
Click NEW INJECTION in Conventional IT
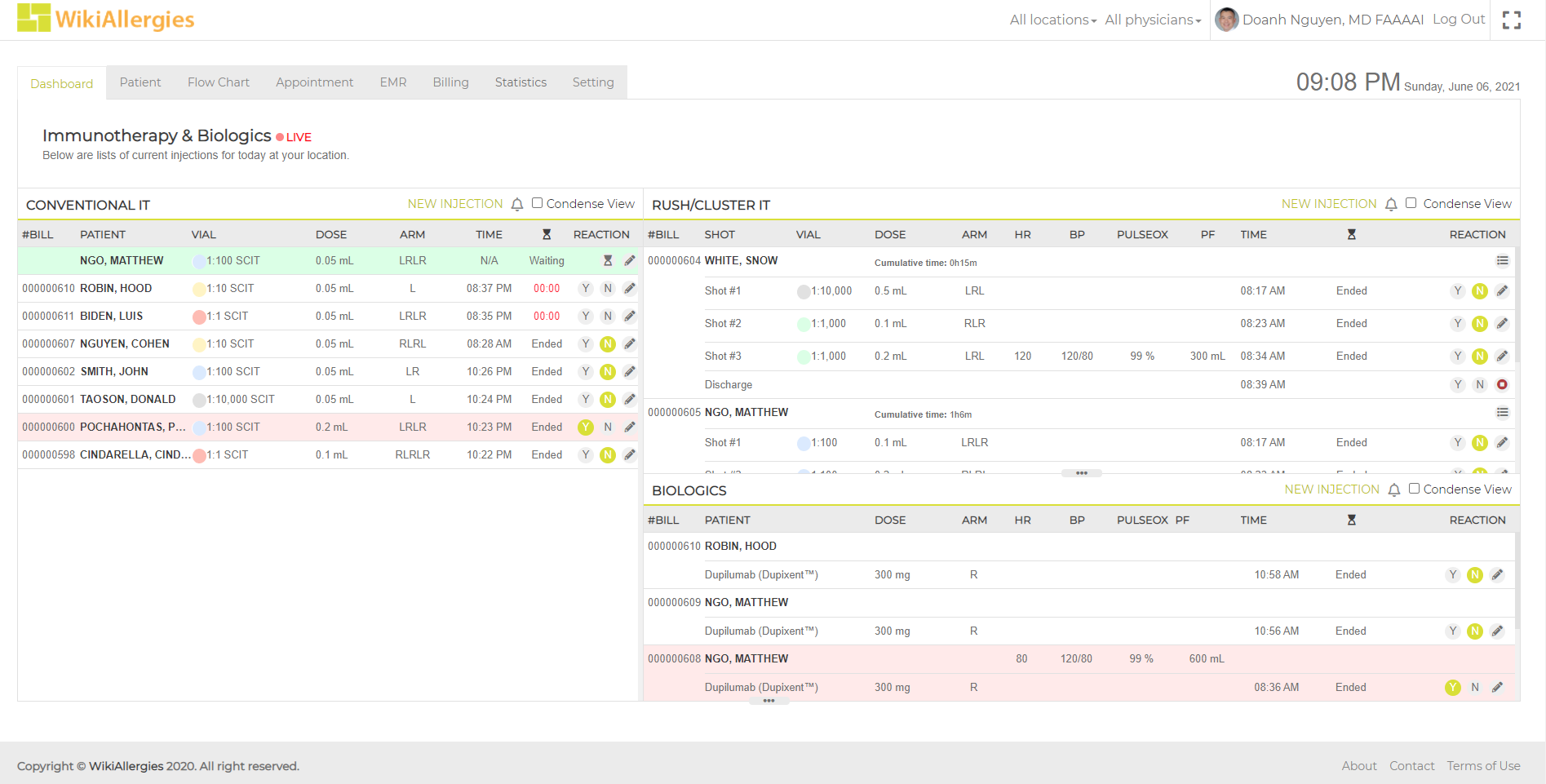click(x=454, y=204)
